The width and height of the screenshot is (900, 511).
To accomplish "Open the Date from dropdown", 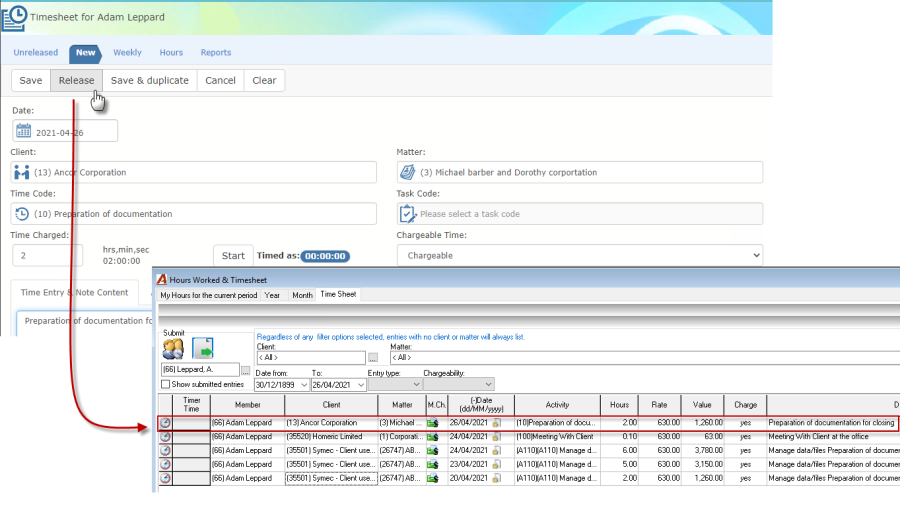I will [304, 385].
